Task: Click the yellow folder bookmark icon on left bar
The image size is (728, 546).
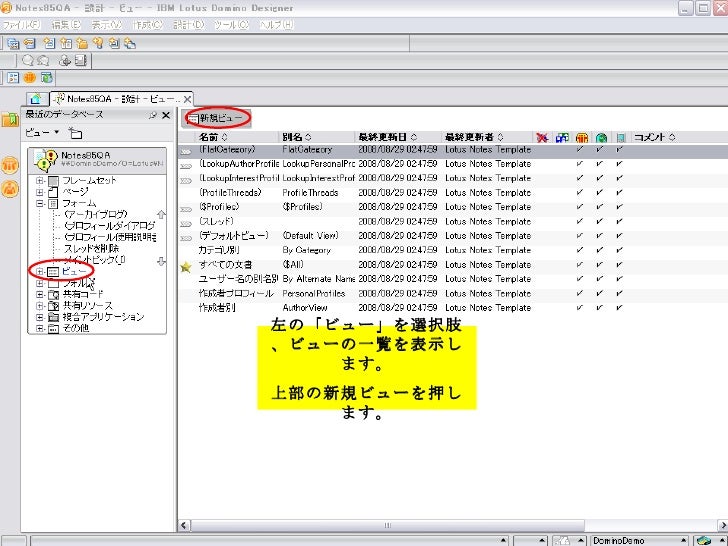Action: (10, 120)
